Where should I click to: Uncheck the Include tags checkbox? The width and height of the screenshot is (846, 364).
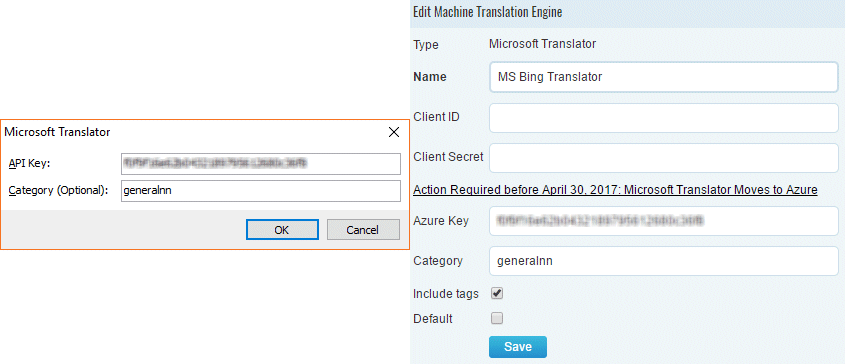[497, 294]
